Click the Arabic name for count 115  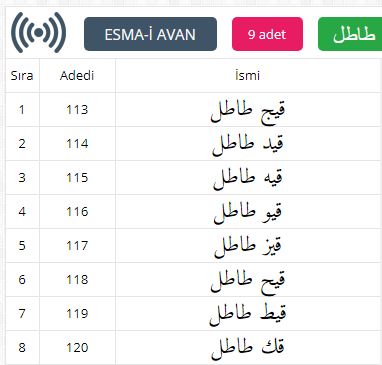tap(248, 178)
